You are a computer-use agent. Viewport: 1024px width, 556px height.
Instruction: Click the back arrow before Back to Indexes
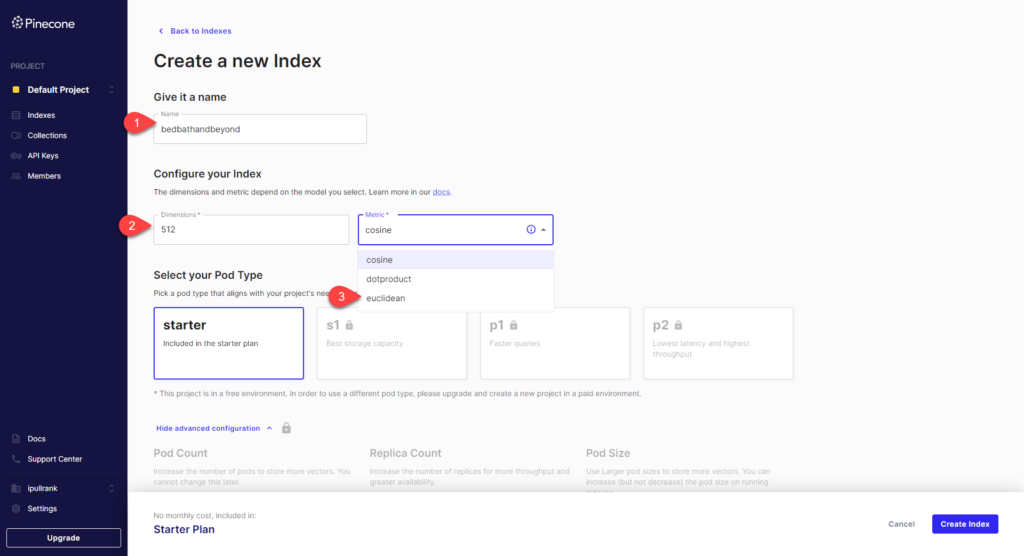pyautogui.click(x=161, y=31)
